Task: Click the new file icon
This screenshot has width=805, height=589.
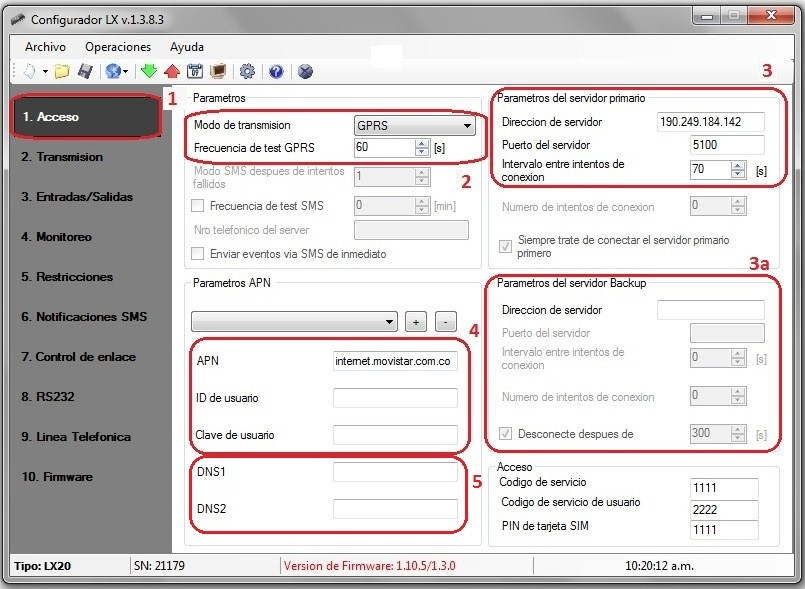Action: [30, 71]
